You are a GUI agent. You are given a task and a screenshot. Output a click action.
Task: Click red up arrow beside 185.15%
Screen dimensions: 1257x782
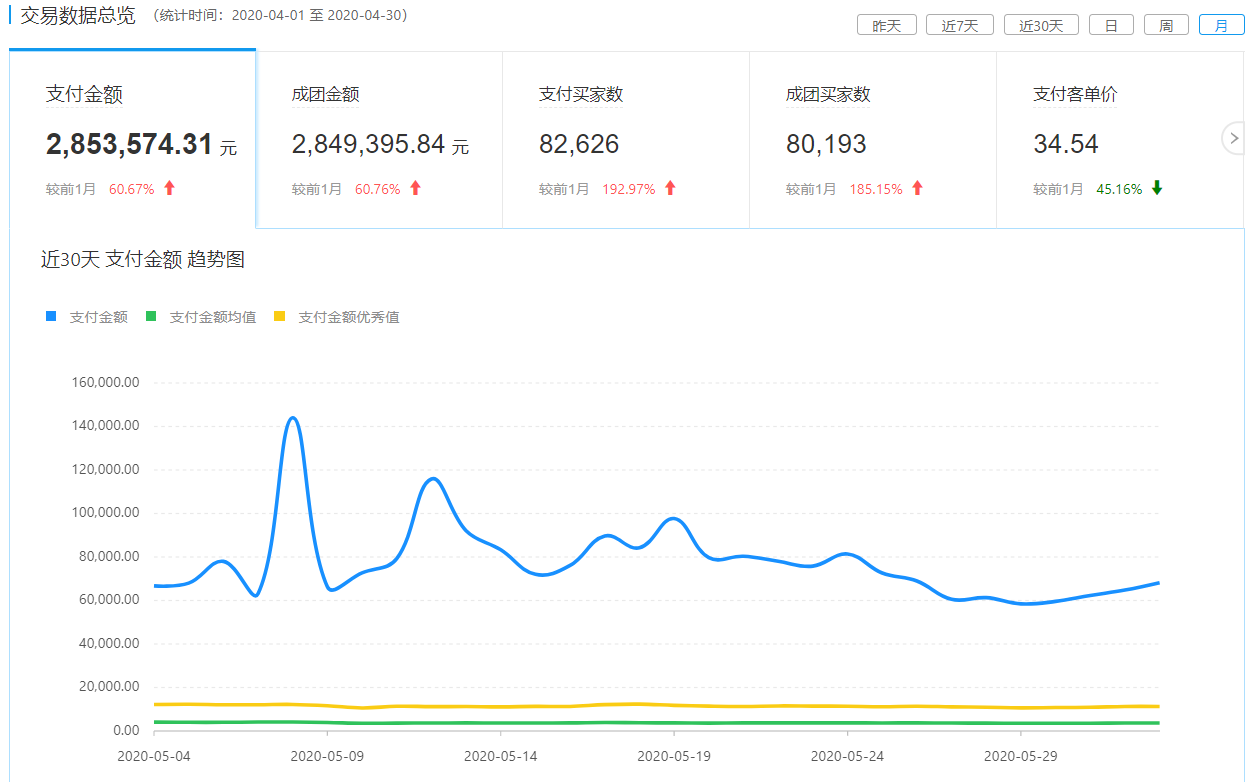(x=917, y=188)
